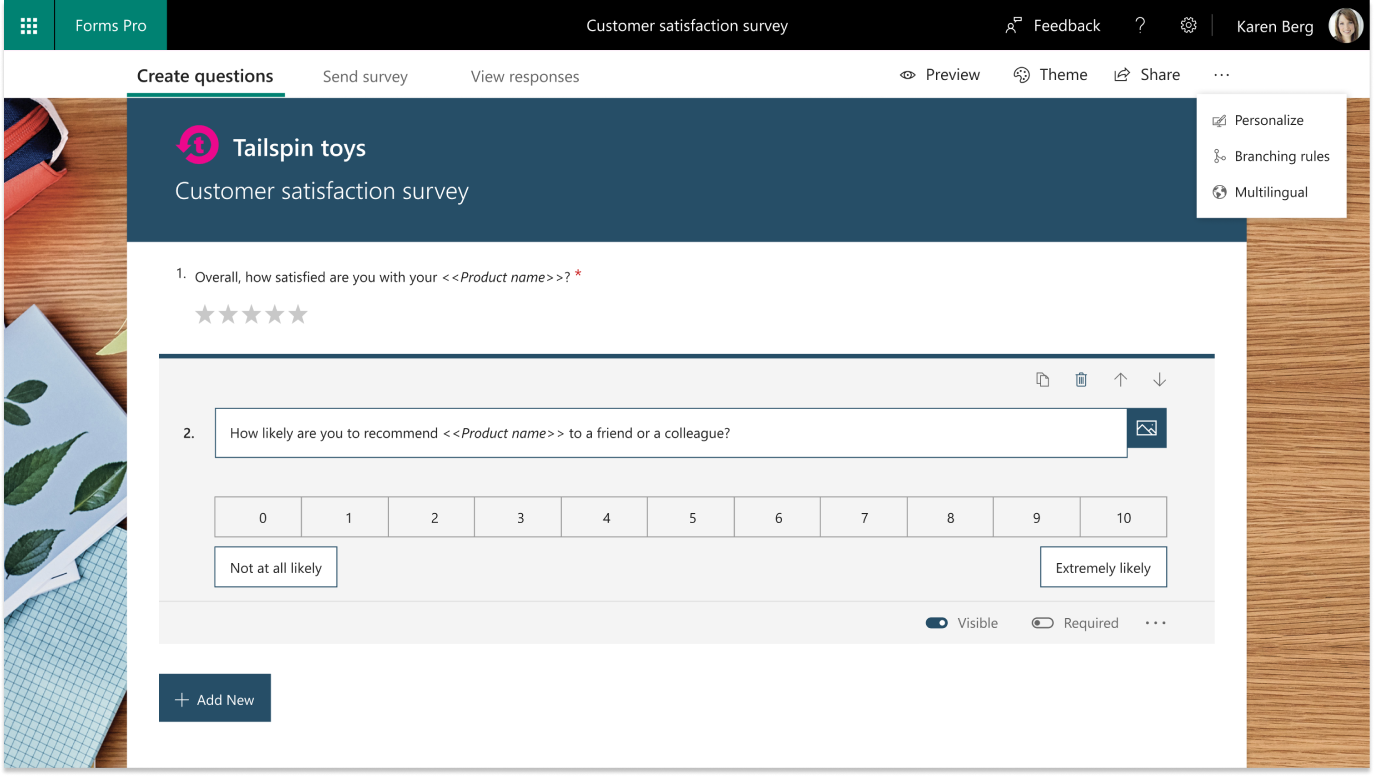Duplicate question 2 using the copy icon
Viewport: 1374px width, 776px height.
point(1042,379)
